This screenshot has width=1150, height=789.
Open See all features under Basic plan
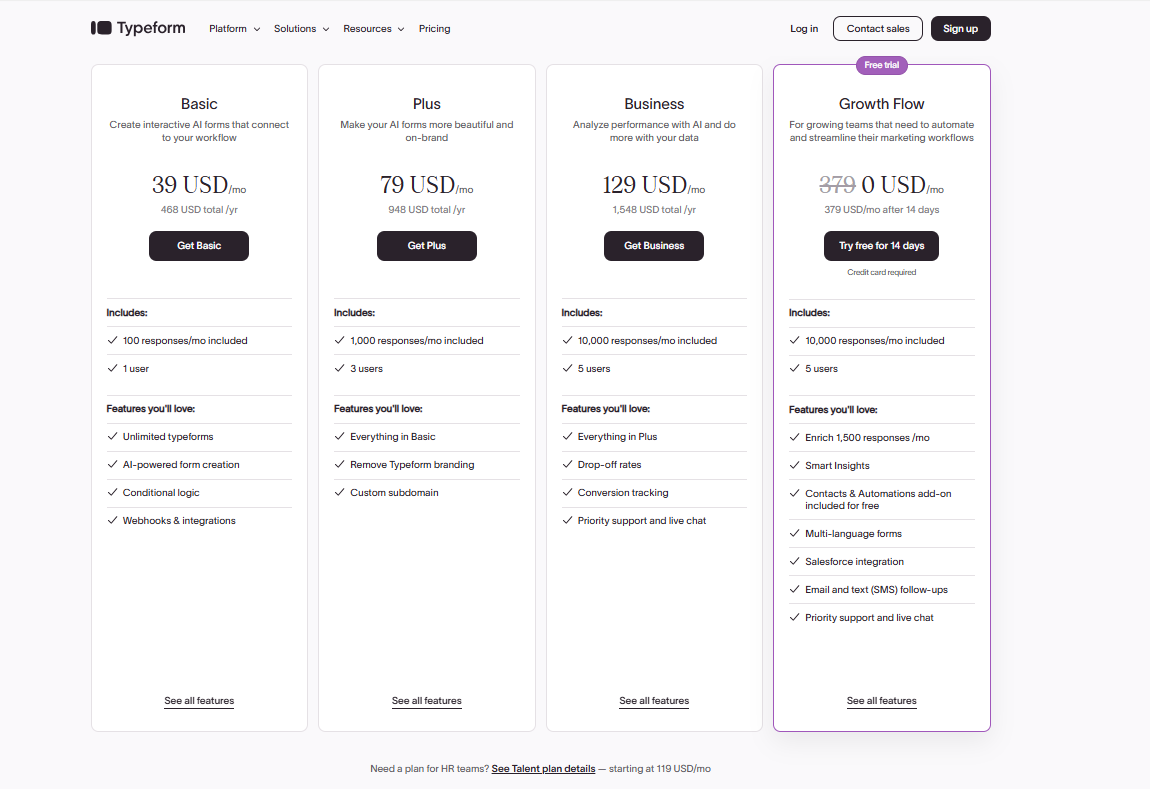pyautogui.click(x=199, y=700)
